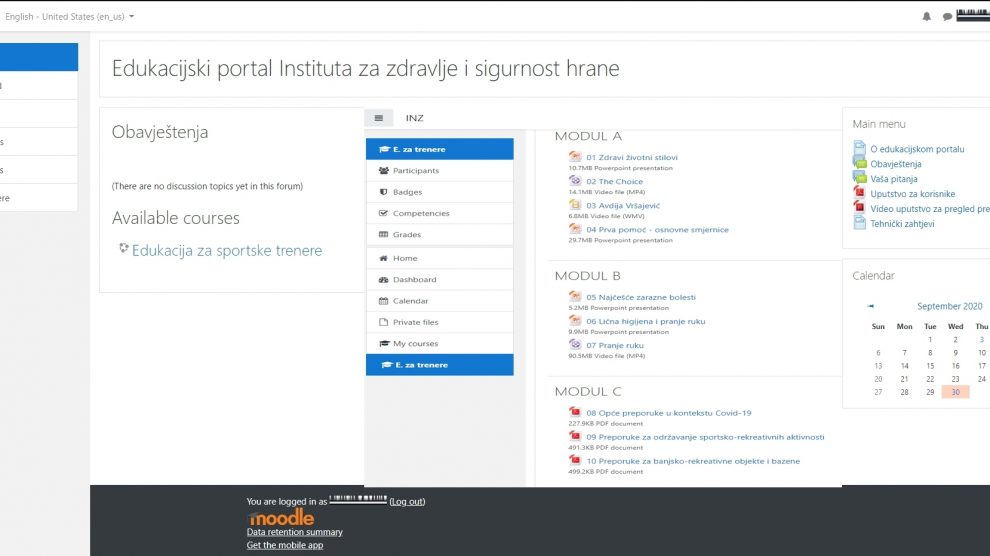Go to previous month in calendar
Viewport: 990px width, 556px height.
pos(871,306)
